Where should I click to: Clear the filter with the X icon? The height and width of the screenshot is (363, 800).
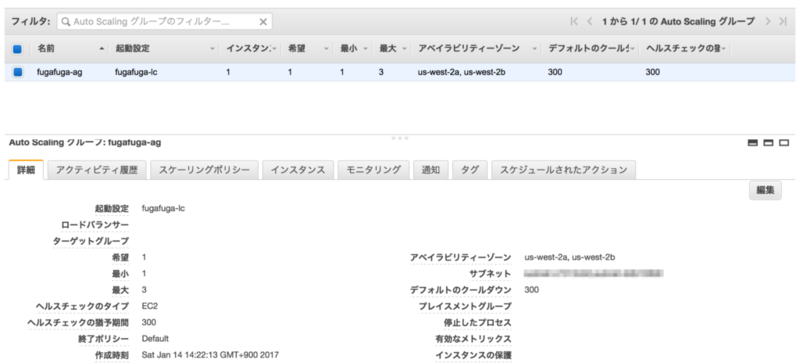click(263, 22)
